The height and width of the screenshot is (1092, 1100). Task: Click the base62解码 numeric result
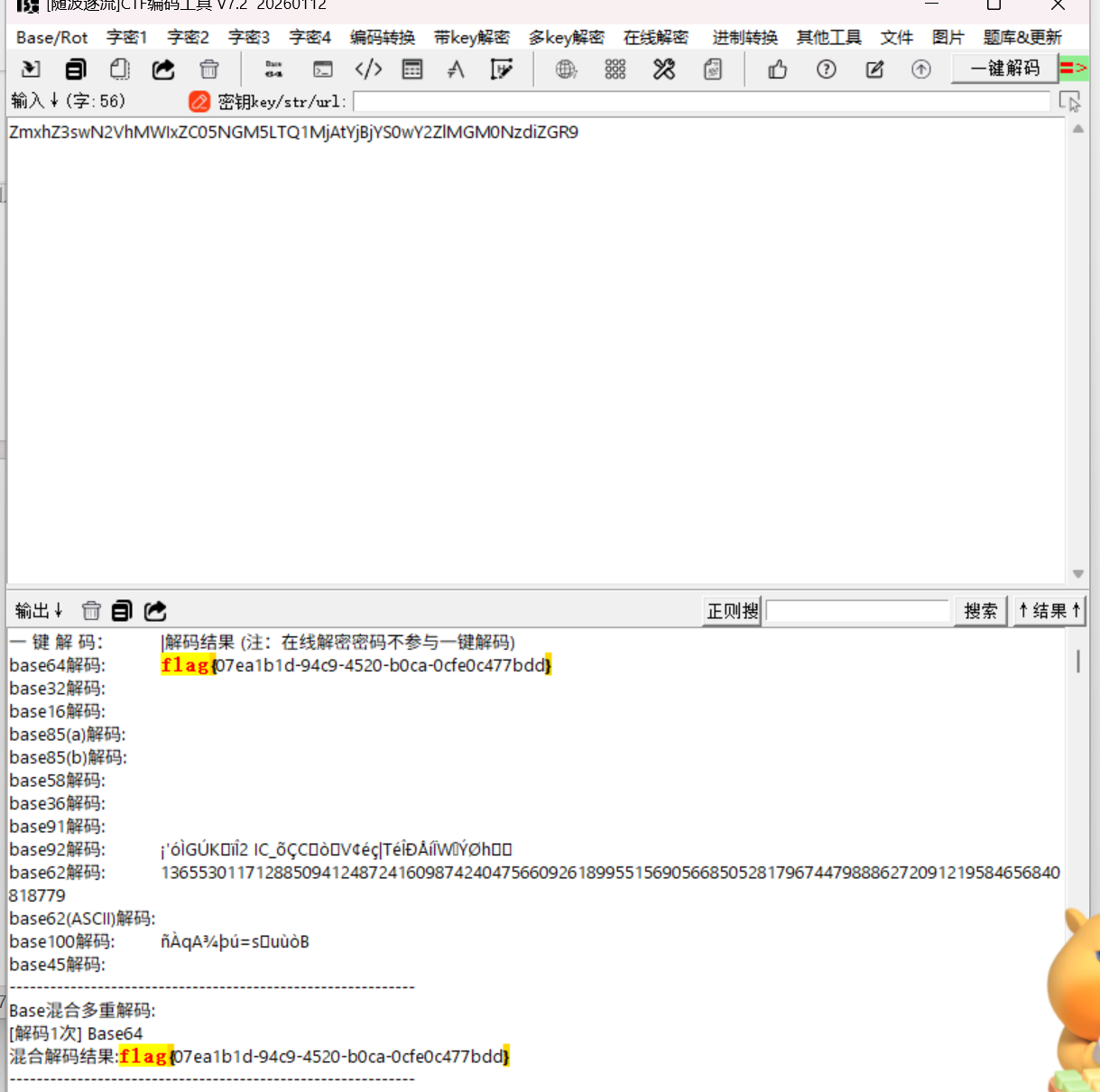pyautogui.click(x=535, y=884)
